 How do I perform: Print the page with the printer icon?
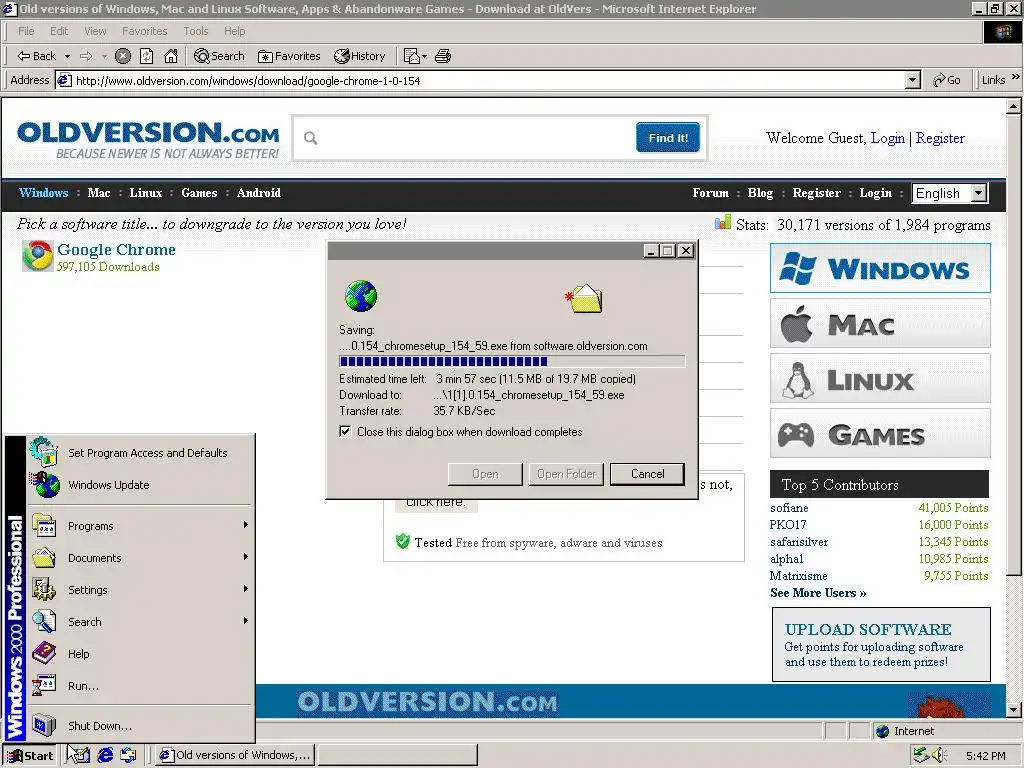[x=443, y=56]
